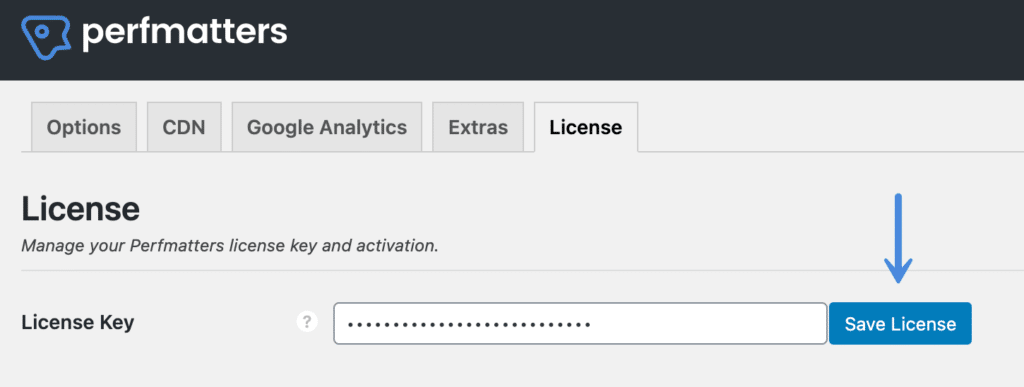Click the perfmatters wordmark text
The height and width of the screenshot is (387, 1024).
184,33
